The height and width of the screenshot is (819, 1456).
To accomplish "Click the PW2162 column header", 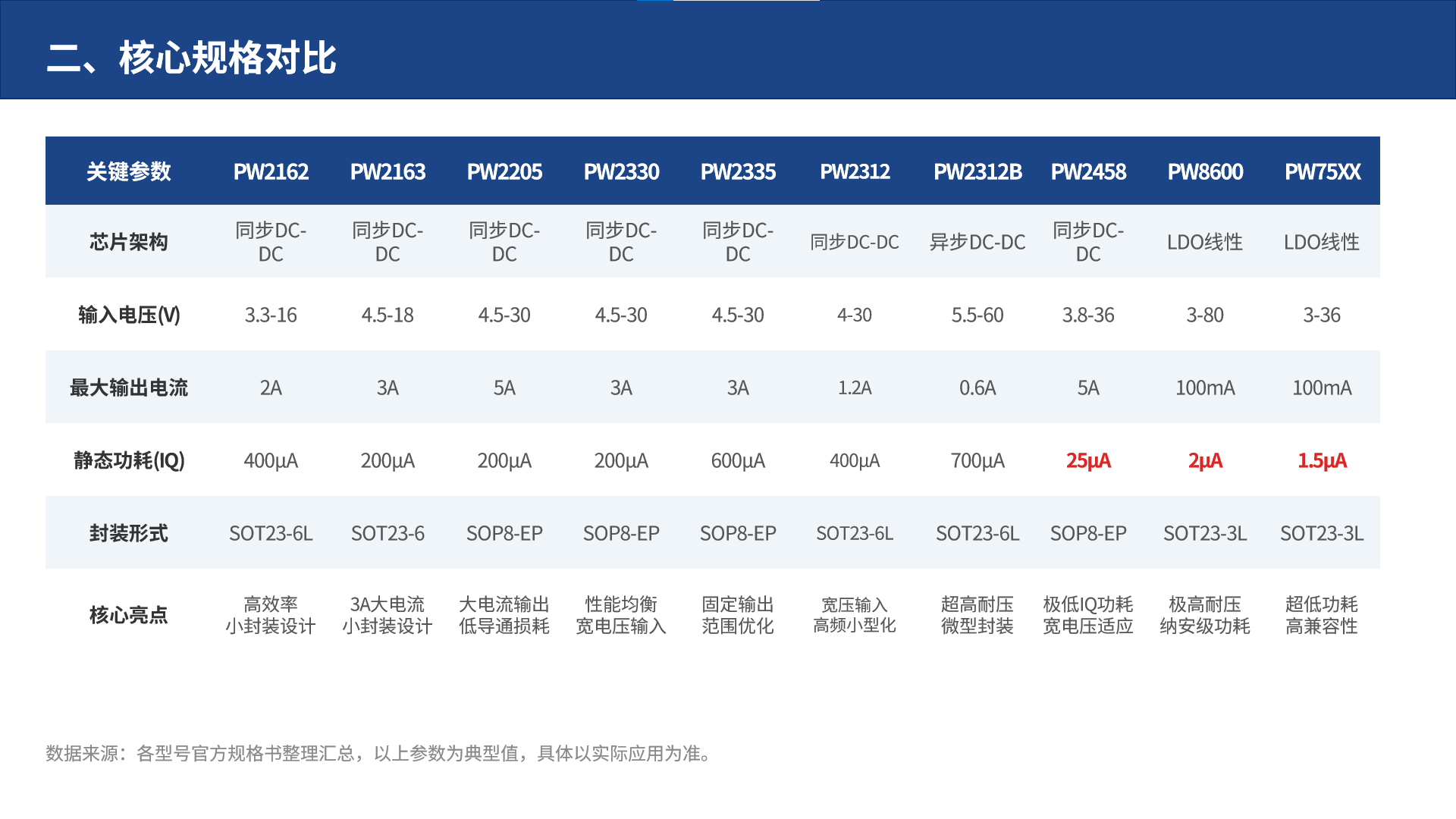I will point(271,171).
